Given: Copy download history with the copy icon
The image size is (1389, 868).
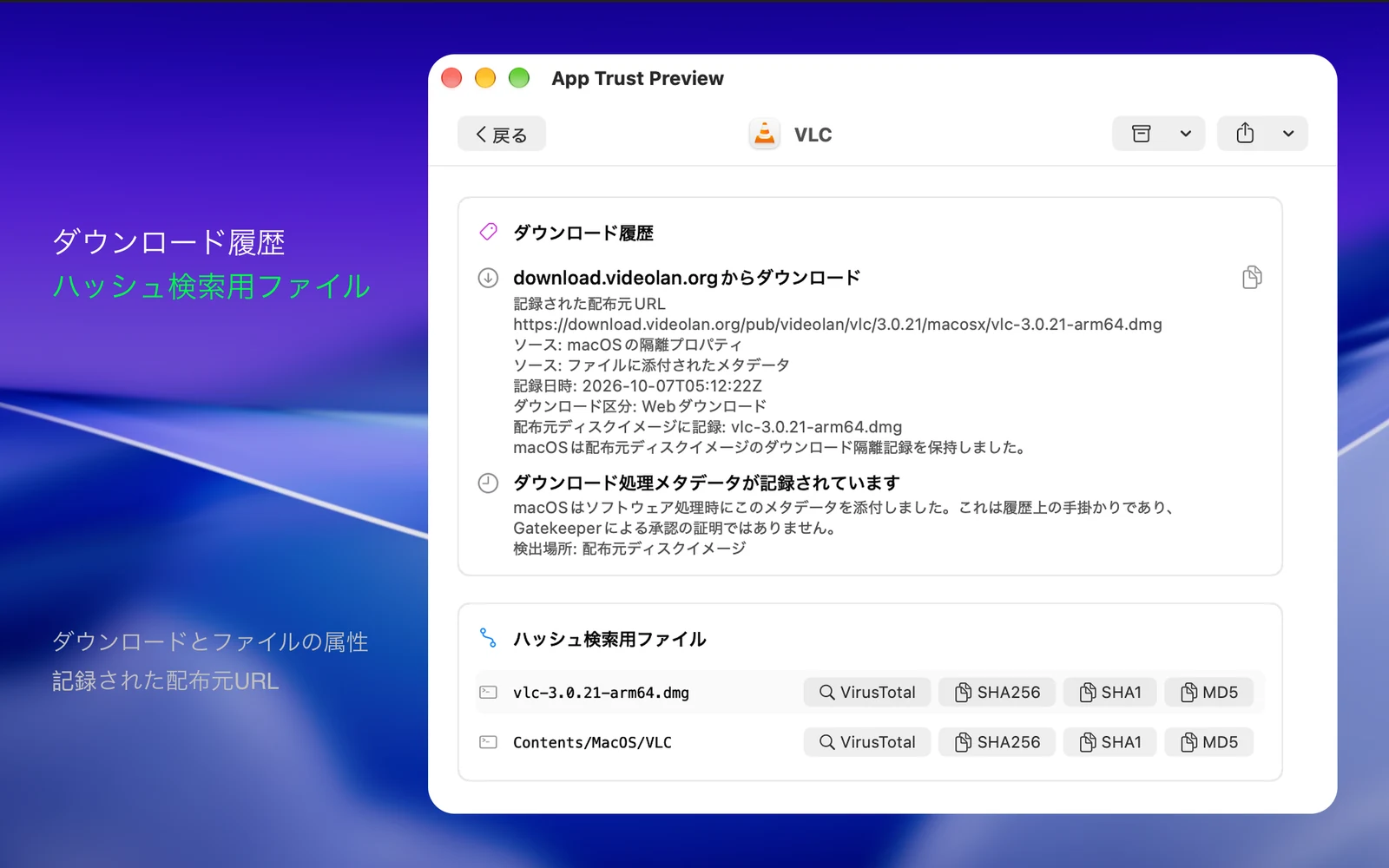Looking at the screenshot, I should [x=1252, y=278].
